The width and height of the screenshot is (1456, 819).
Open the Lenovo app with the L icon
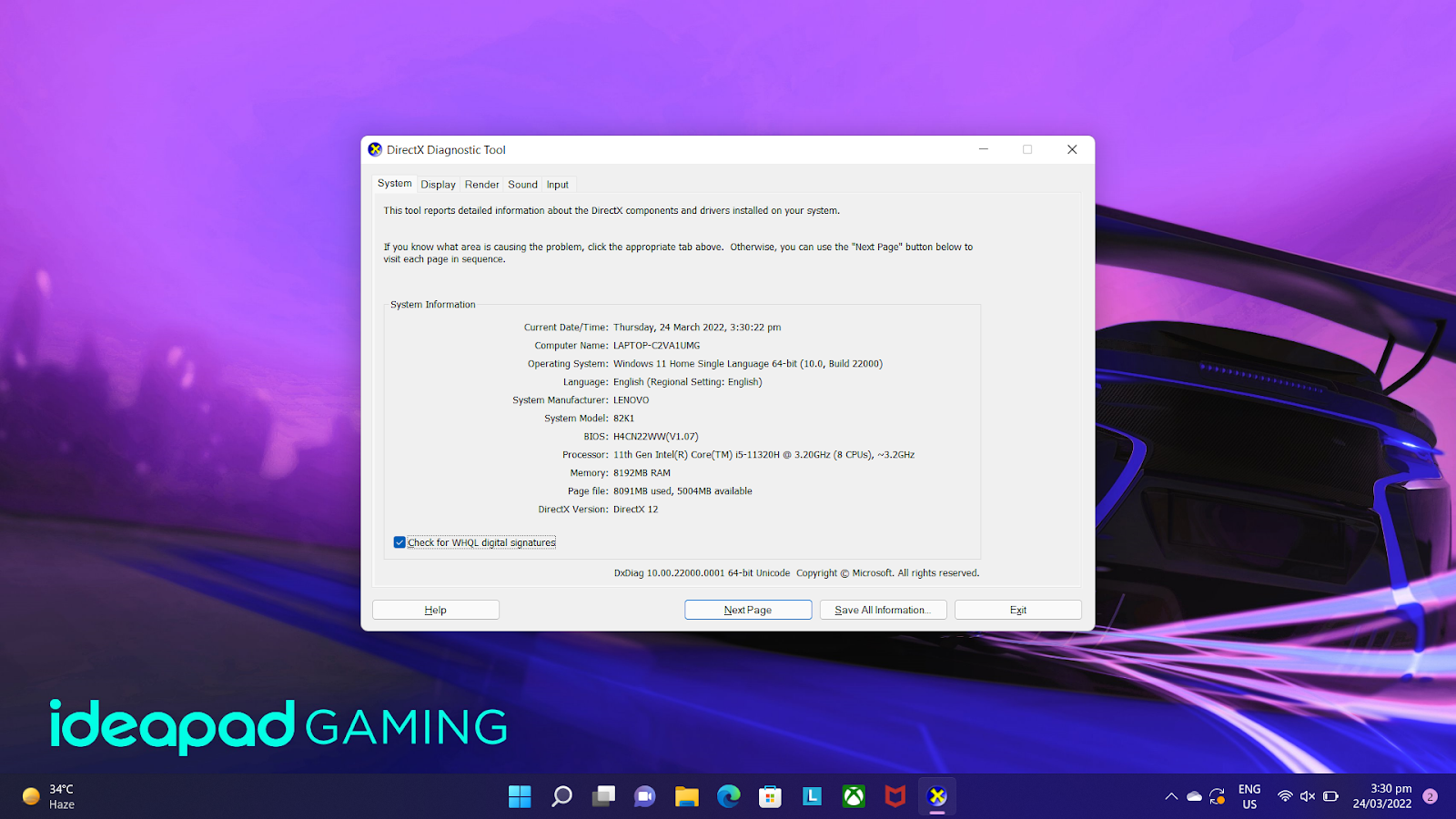coord(812,796)
